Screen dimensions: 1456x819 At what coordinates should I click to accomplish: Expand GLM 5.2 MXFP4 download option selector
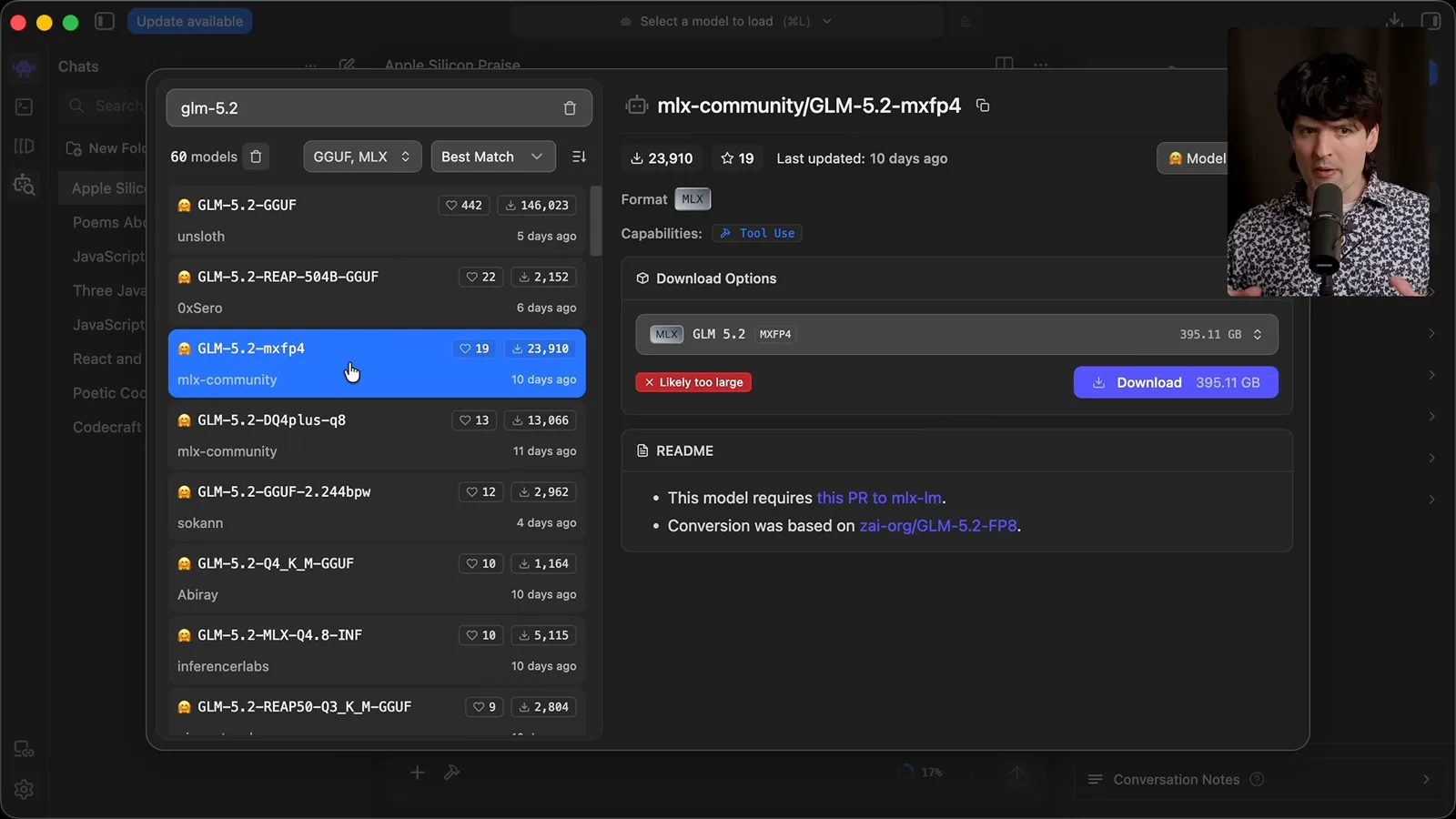coord(956,334)
